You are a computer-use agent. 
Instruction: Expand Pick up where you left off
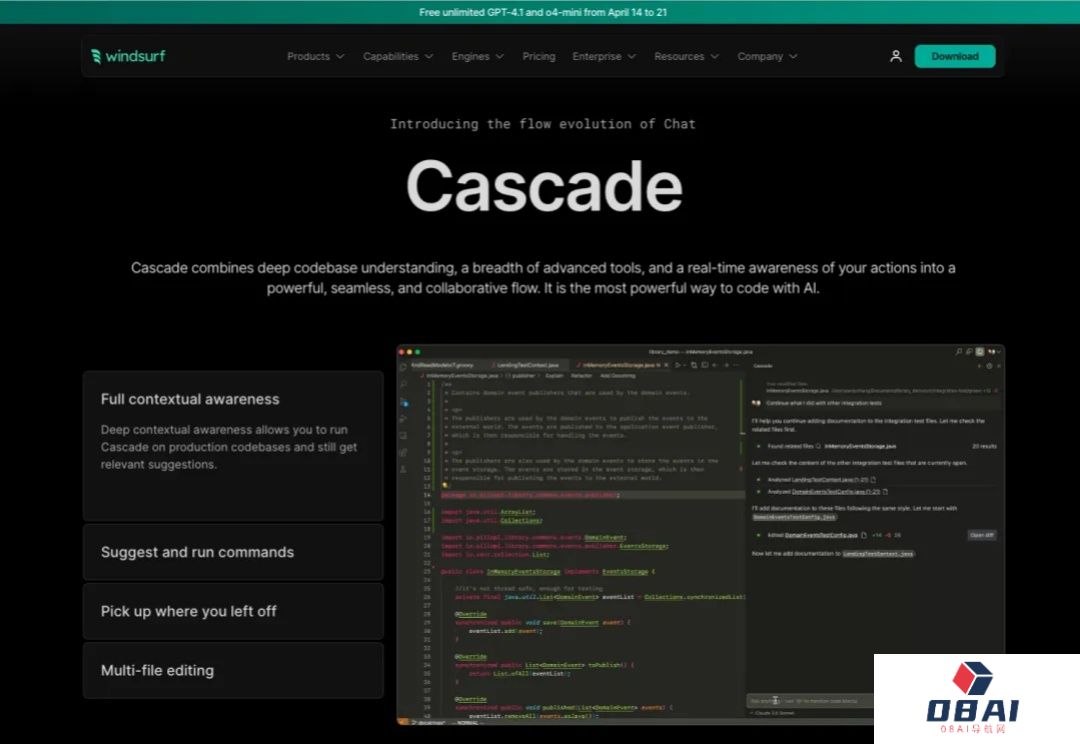tap(233, 611)
